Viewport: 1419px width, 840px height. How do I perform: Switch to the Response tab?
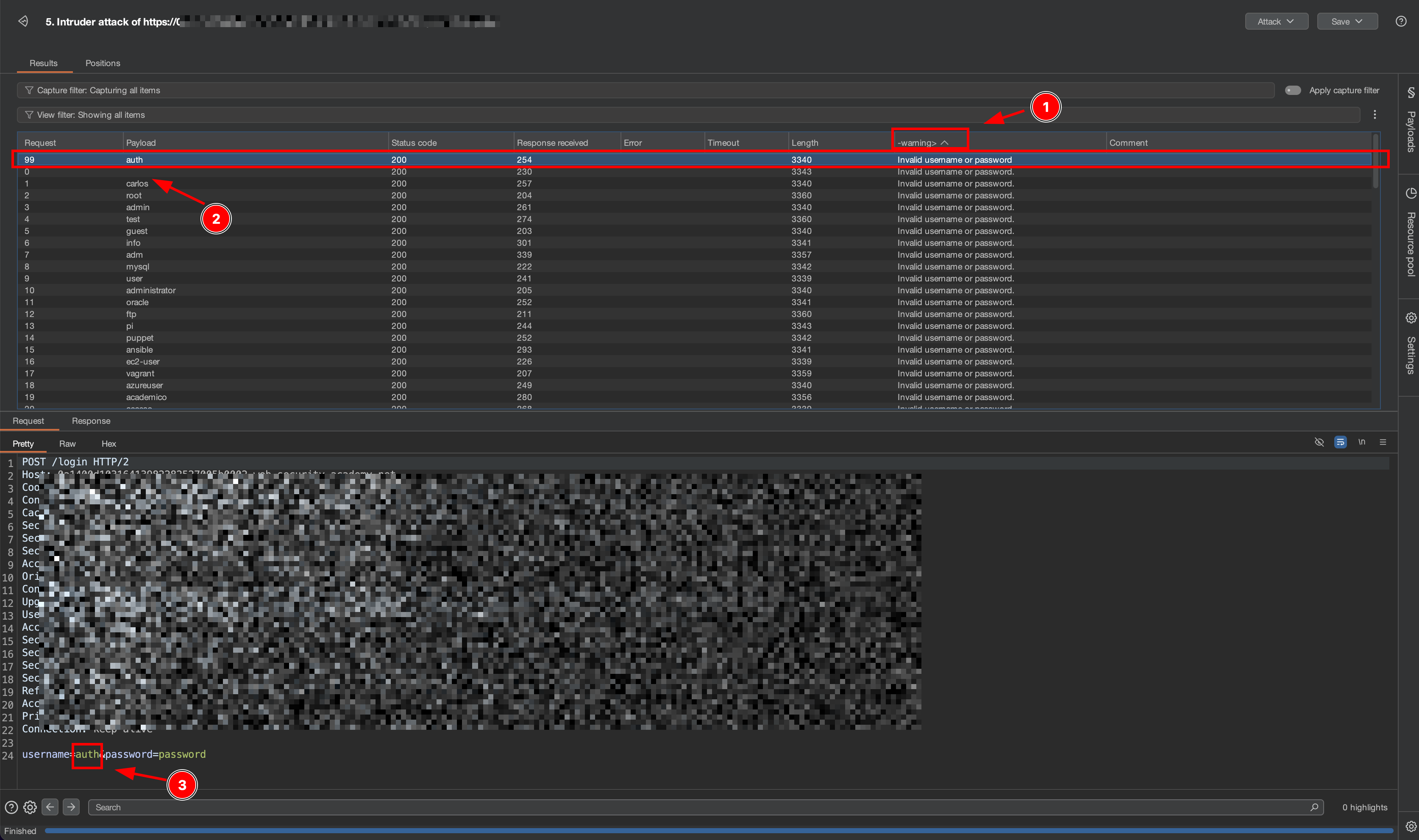pyautogui.click(x=91, y=421)
